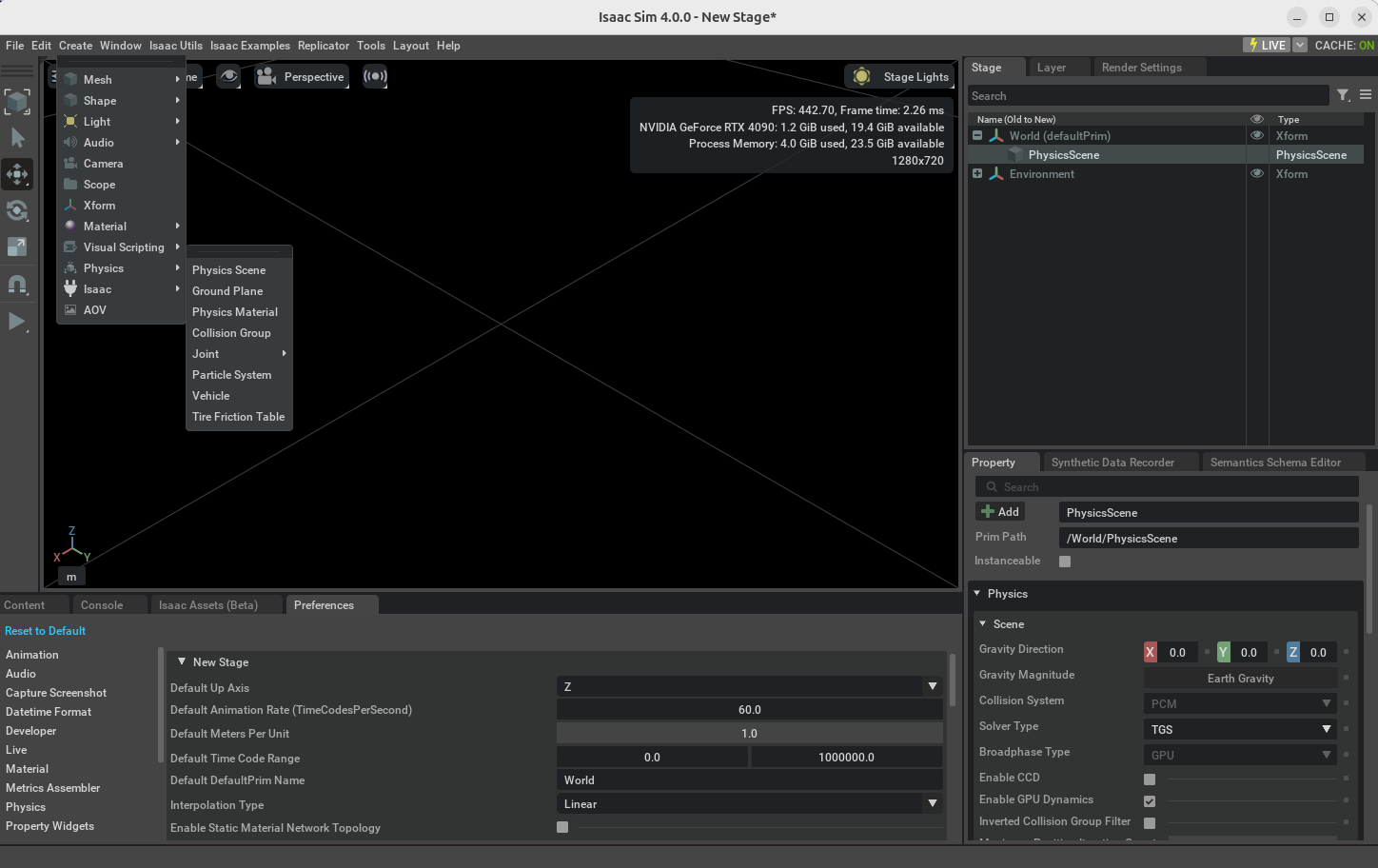Toggle Enable GPU Dynamics checkbox
The image size is (1378, 868).
[x=1150, y=801]
